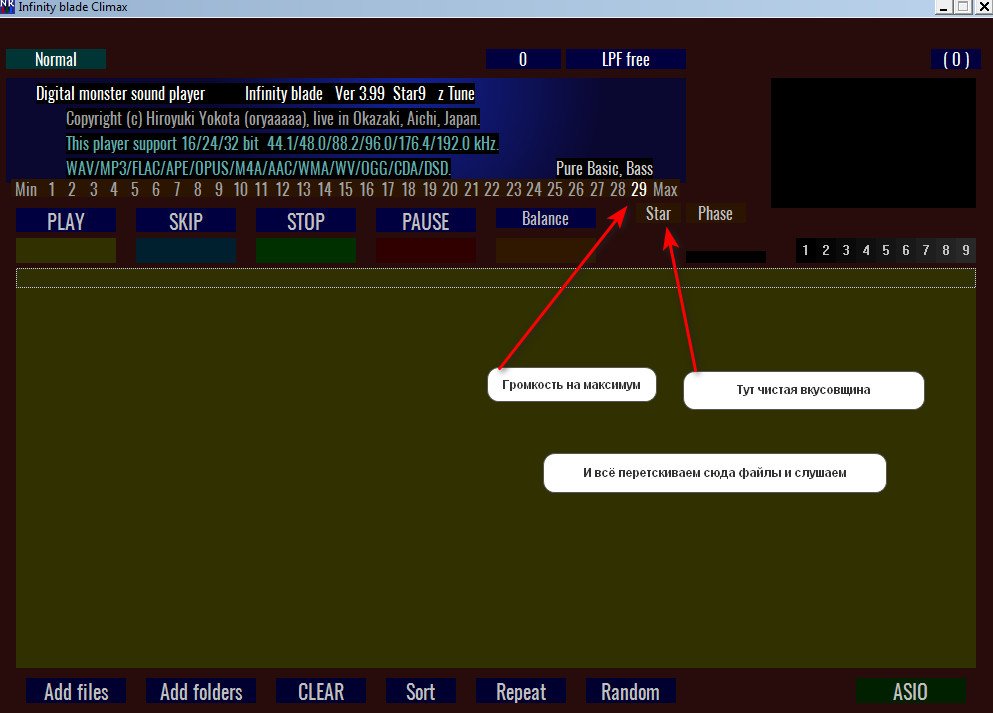This screenshot has height=713, width=993.
Task: Select preset number 7 in the 1-9 row
Action: [x=926, y=250]
